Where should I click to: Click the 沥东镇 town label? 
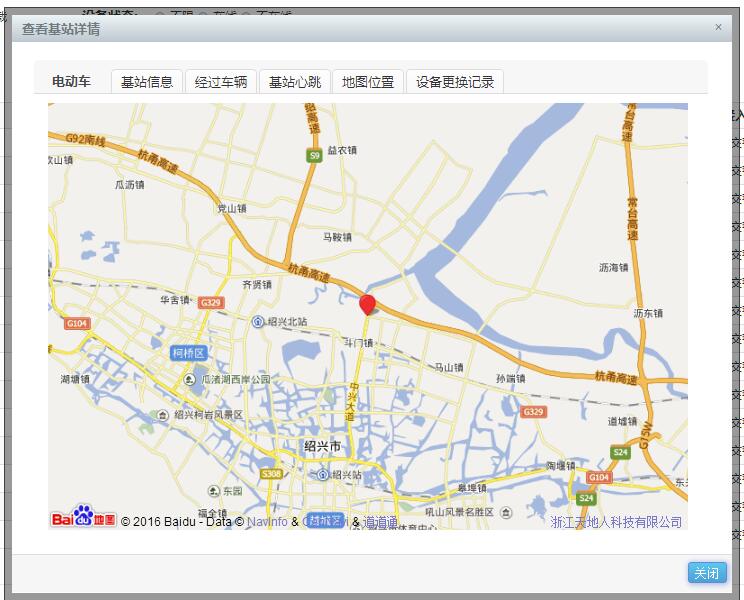tap(648, 313)
